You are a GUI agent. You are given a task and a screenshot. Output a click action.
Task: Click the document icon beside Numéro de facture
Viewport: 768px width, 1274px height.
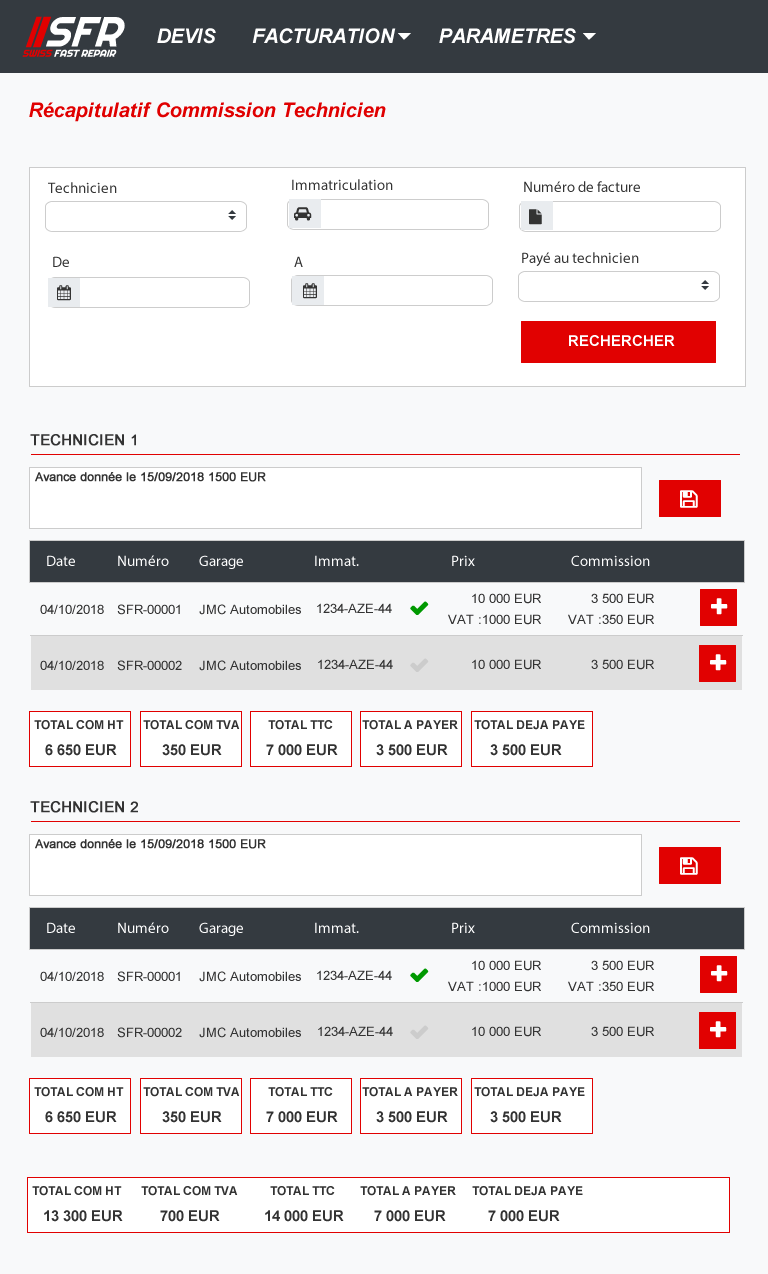[x=536, y=217]
